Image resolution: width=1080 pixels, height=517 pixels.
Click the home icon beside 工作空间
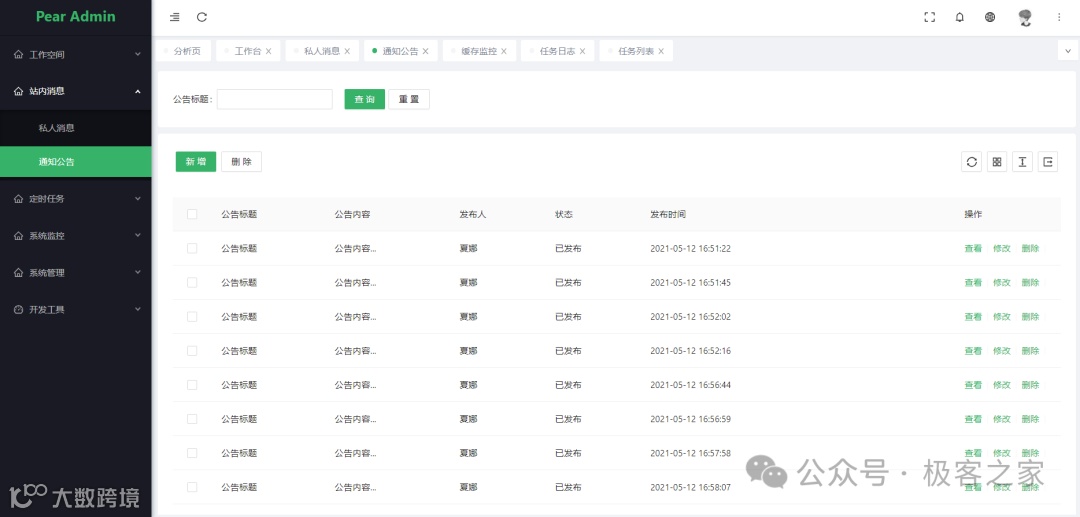click(x=19, y=54)
